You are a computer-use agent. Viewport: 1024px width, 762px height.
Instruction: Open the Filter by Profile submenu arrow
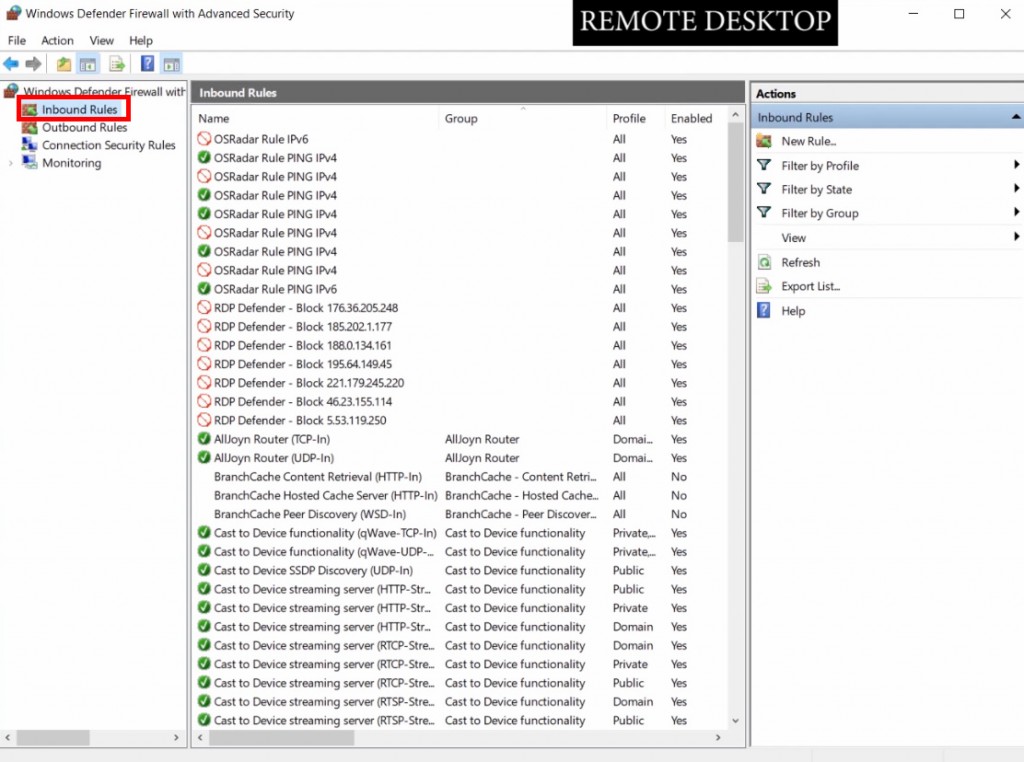(x=1016, y=165)
